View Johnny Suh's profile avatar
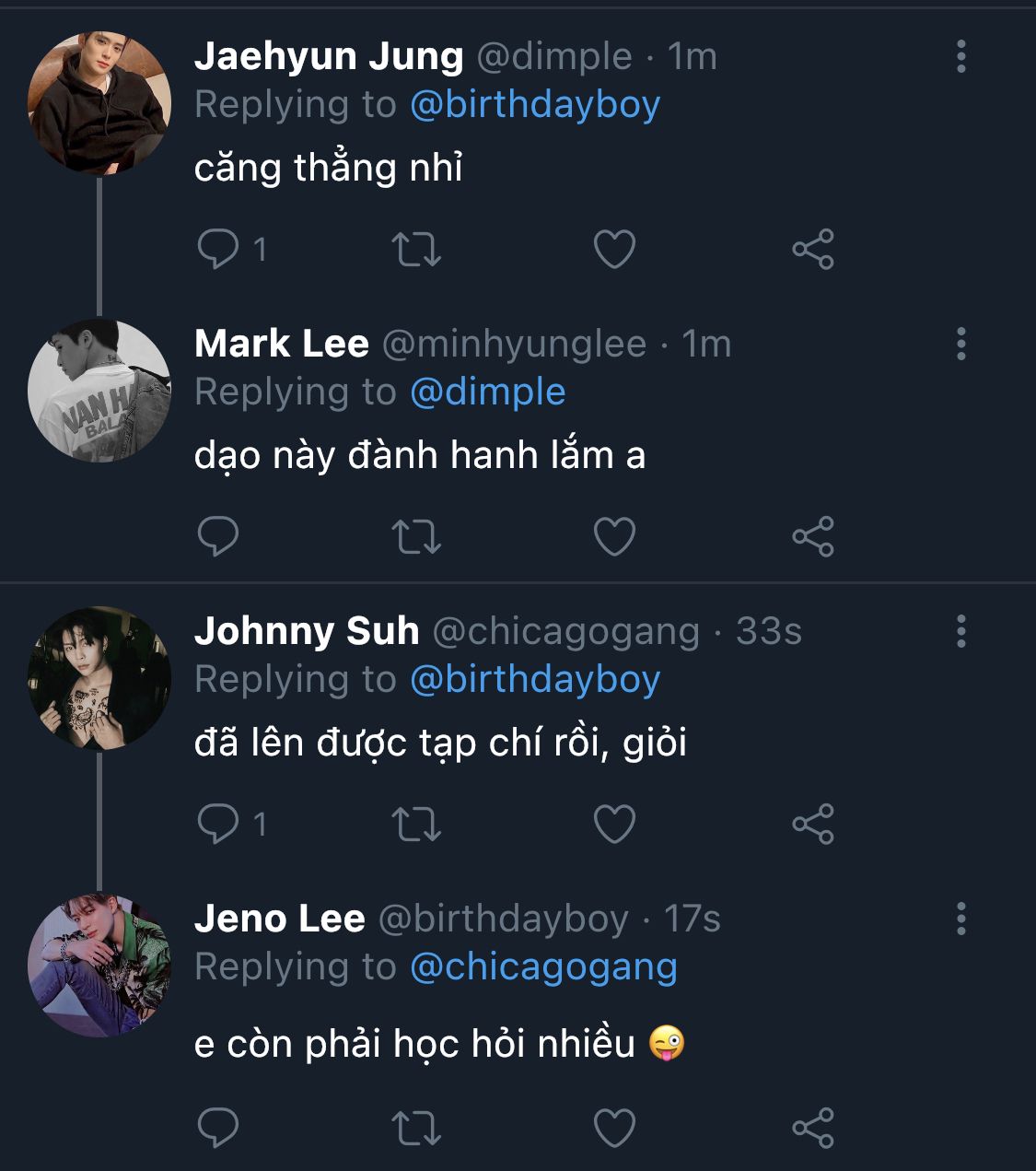The image size is (1036, 1171). [99, 678]
